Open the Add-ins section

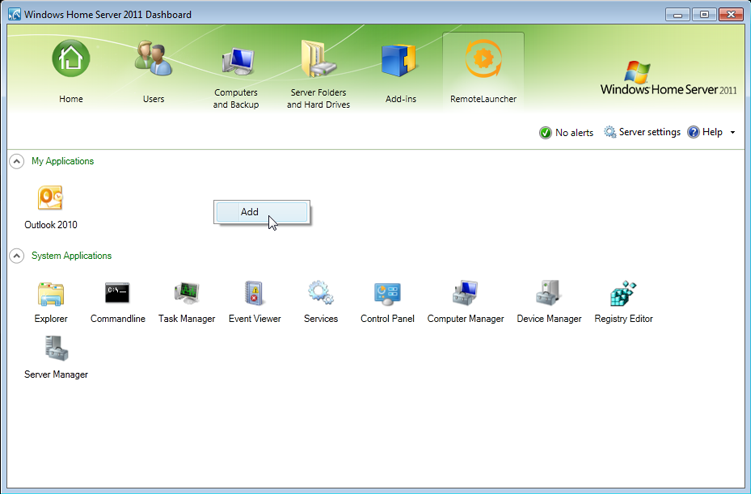[400, 72]
